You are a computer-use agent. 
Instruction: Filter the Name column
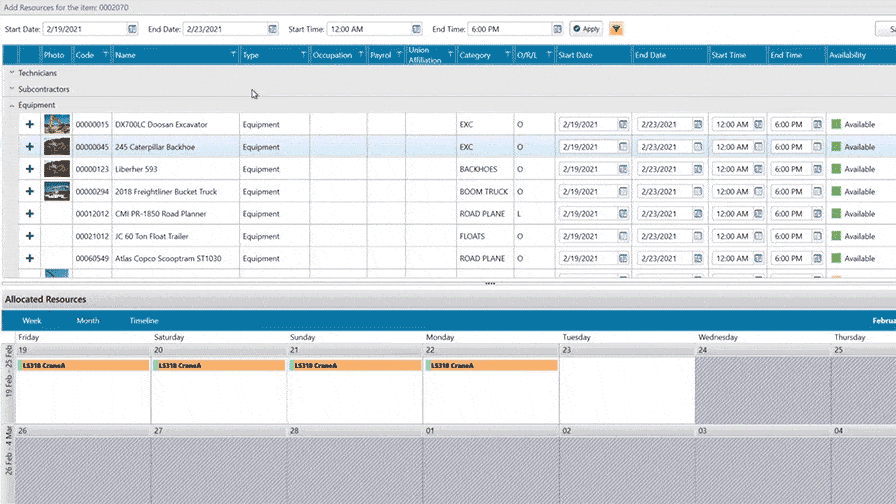point(233,54)
